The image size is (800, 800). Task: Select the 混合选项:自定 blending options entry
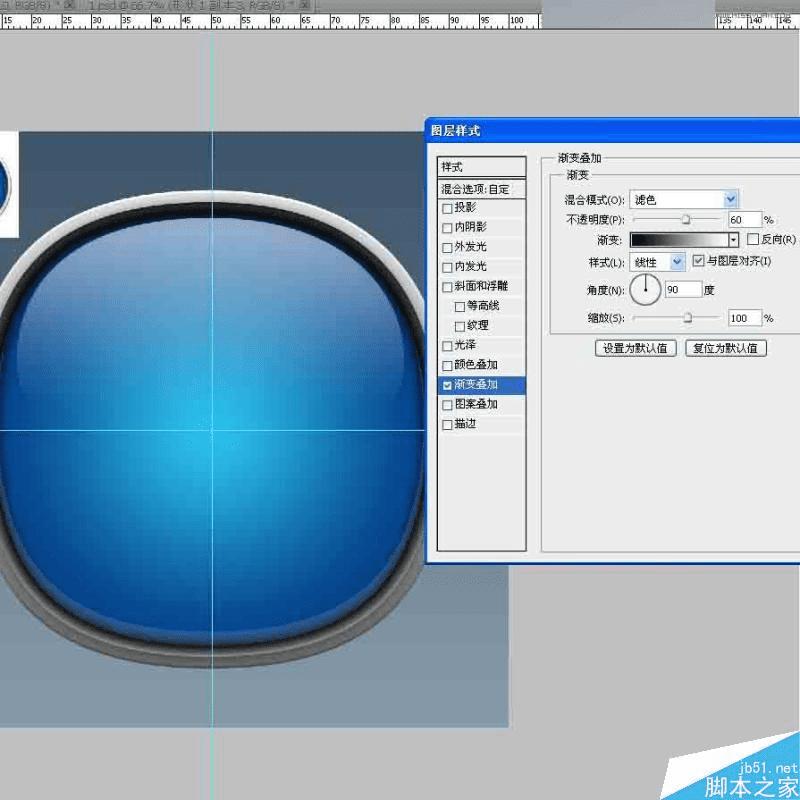click(478, 188)
